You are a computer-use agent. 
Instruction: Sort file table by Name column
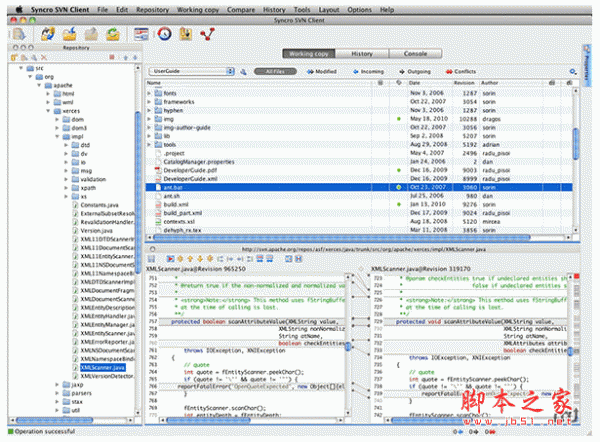259,83
